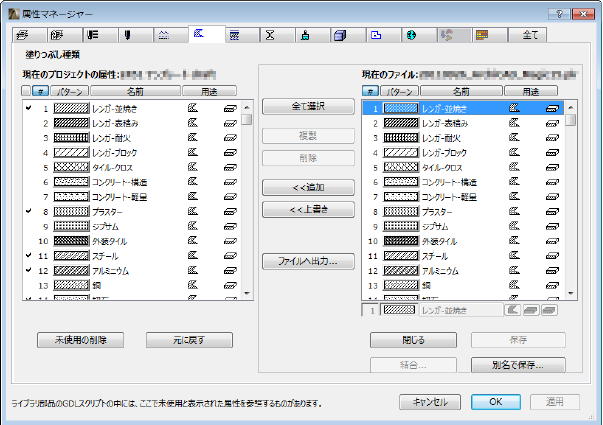Click right list scrollbar down arrow
This screenshot has width=603, height=425.
[x=571, y=293]
